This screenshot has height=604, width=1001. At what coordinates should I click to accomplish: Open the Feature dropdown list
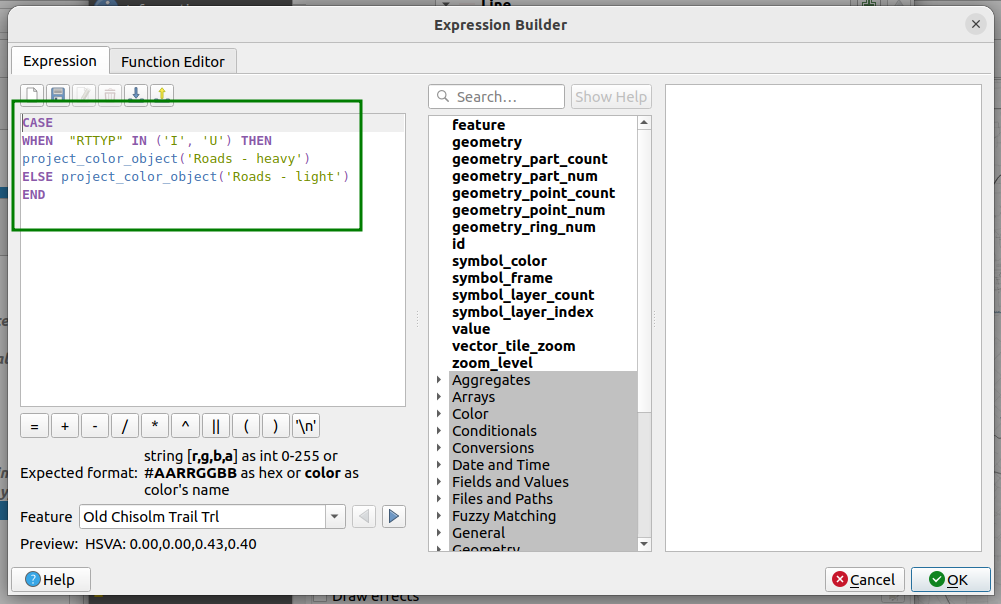pyautogui.click(x=334, y=516)
